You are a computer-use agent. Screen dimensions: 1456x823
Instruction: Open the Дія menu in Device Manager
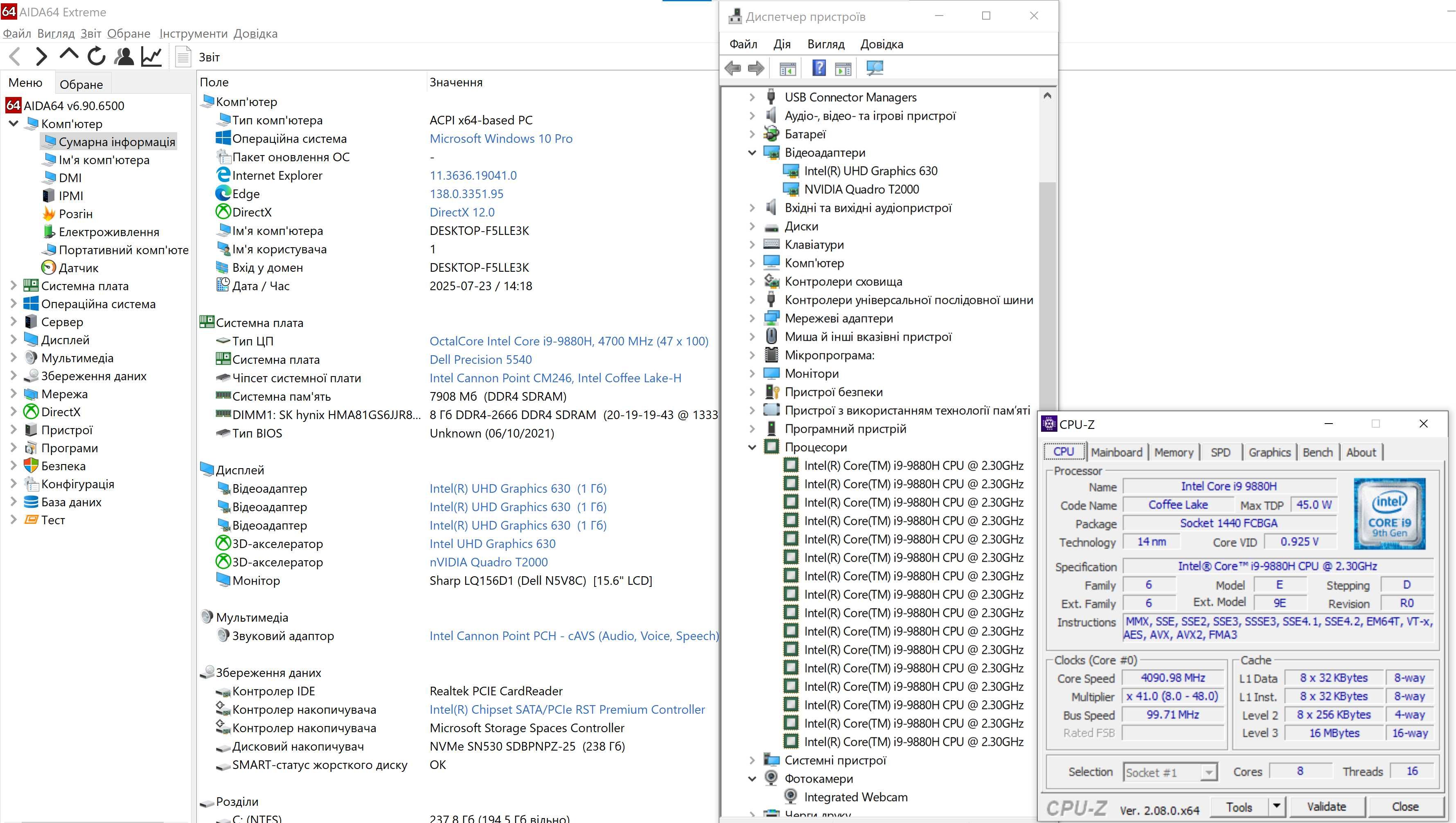[782, 44]
